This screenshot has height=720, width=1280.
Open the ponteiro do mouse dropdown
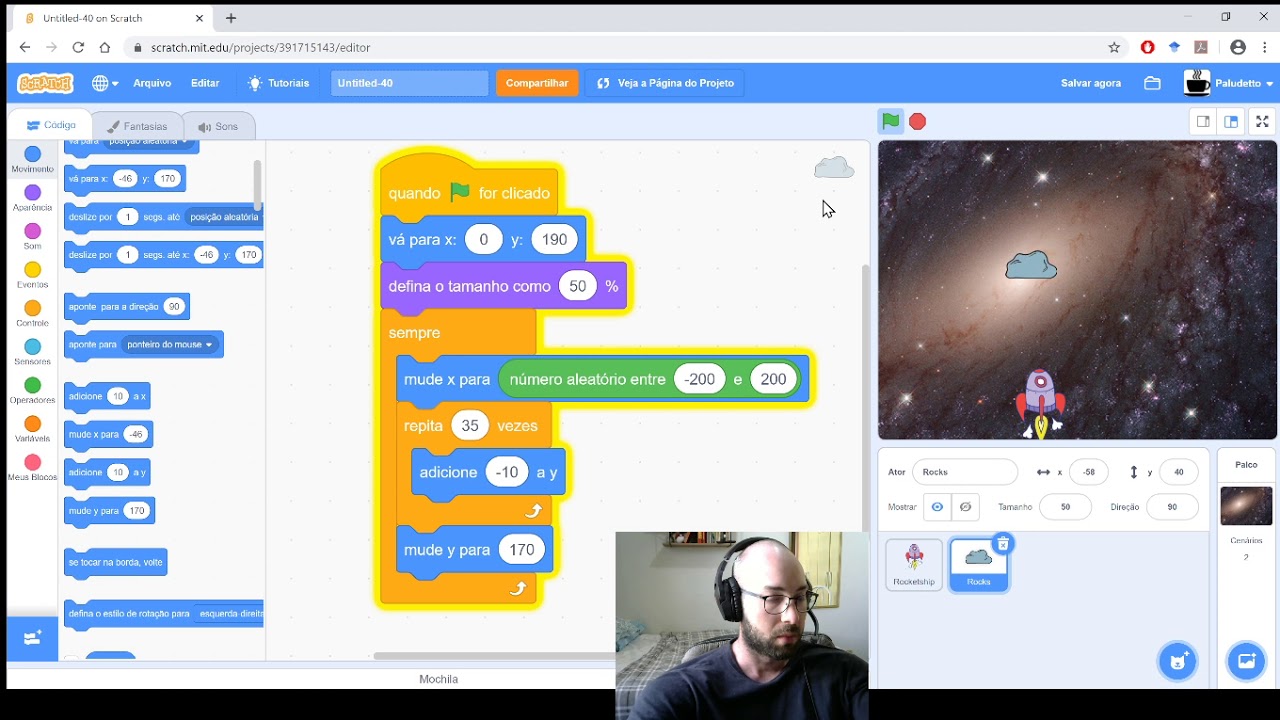(169, 344)
